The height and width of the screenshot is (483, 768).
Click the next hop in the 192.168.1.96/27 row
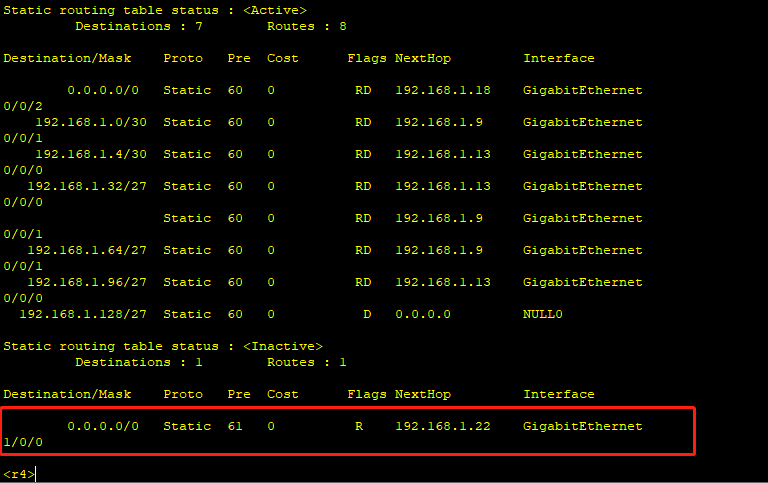tap(443, 283)
